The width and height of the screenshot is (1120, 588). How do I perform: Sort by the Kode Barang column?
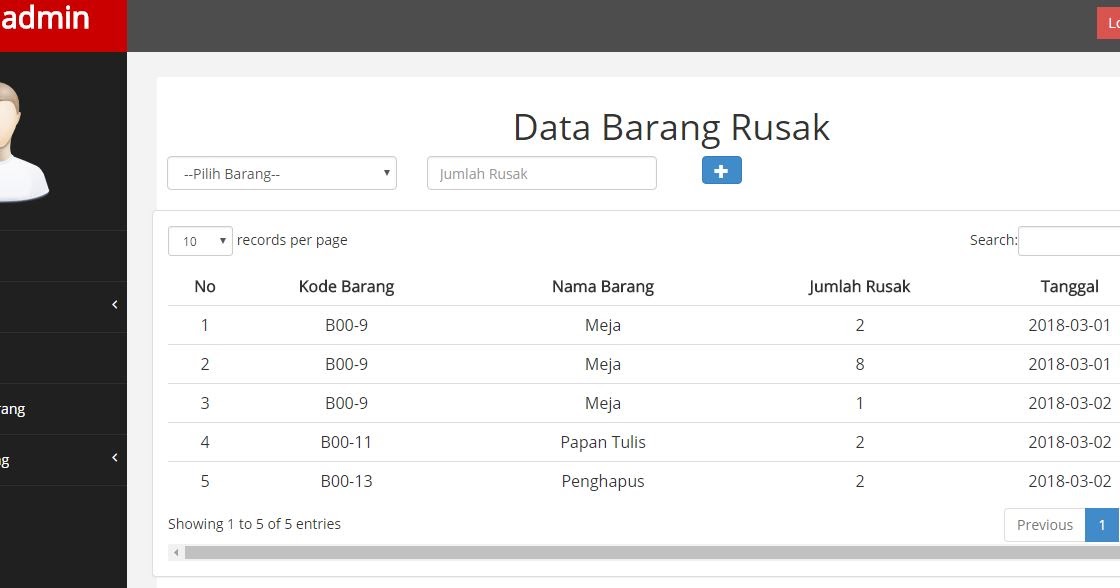(346, 286)
